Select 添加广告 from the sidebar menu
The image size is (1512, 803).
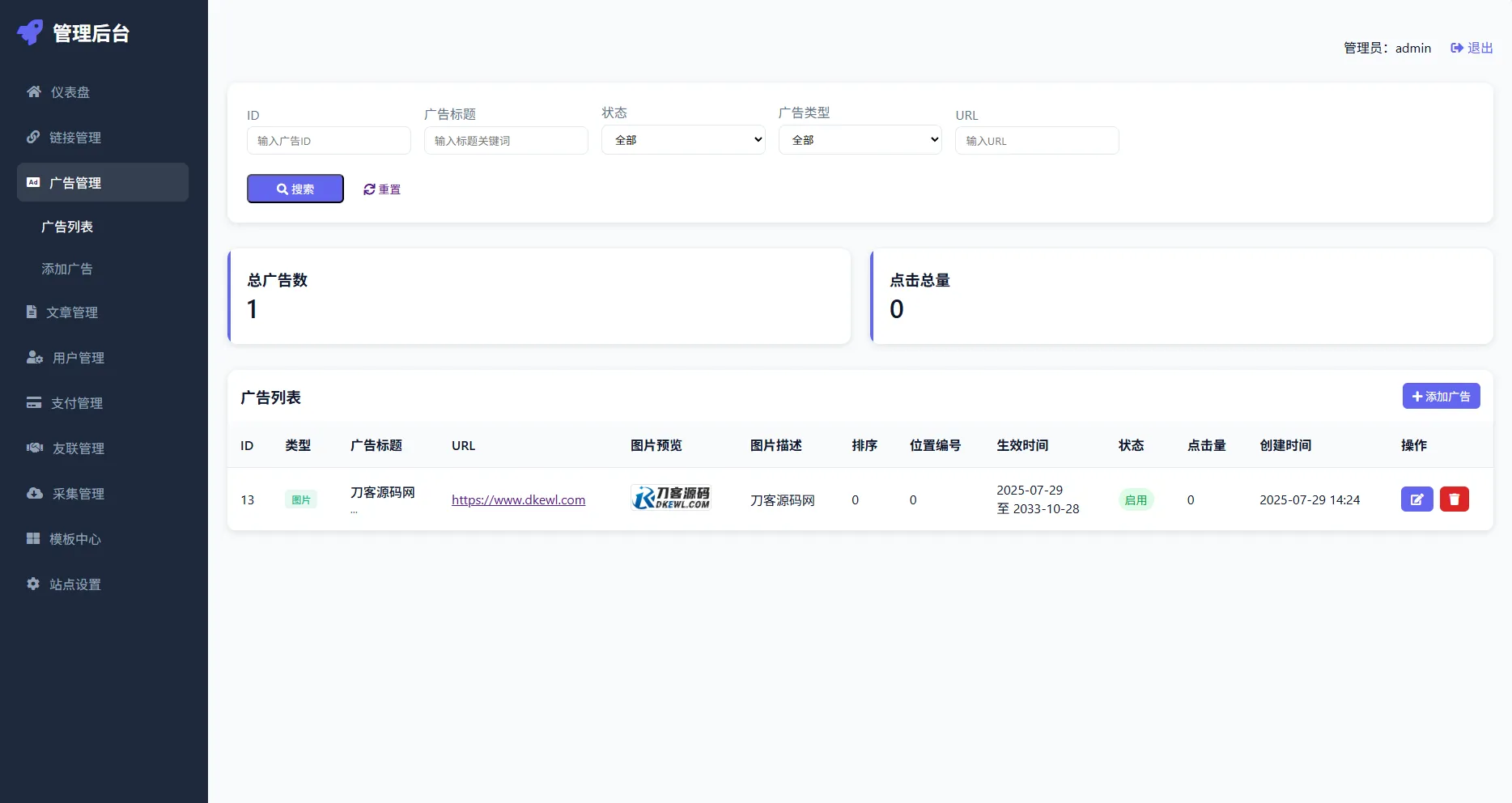pyautogui.click(x=67, y=268)
